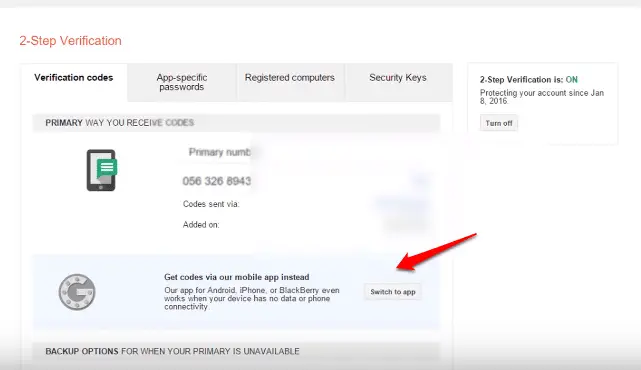Screen dimensions: 641x370
Task: Click the BACKUP OPTIONS section header
Action: click(x=236, y=351)
